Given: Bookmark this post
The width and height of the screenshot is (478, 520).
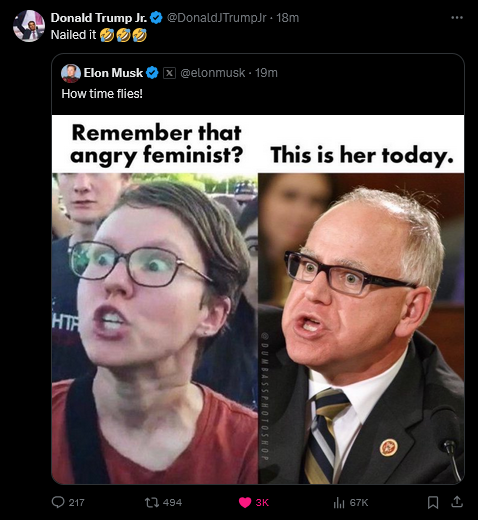Looking at the screenshot, I should 433,502.
